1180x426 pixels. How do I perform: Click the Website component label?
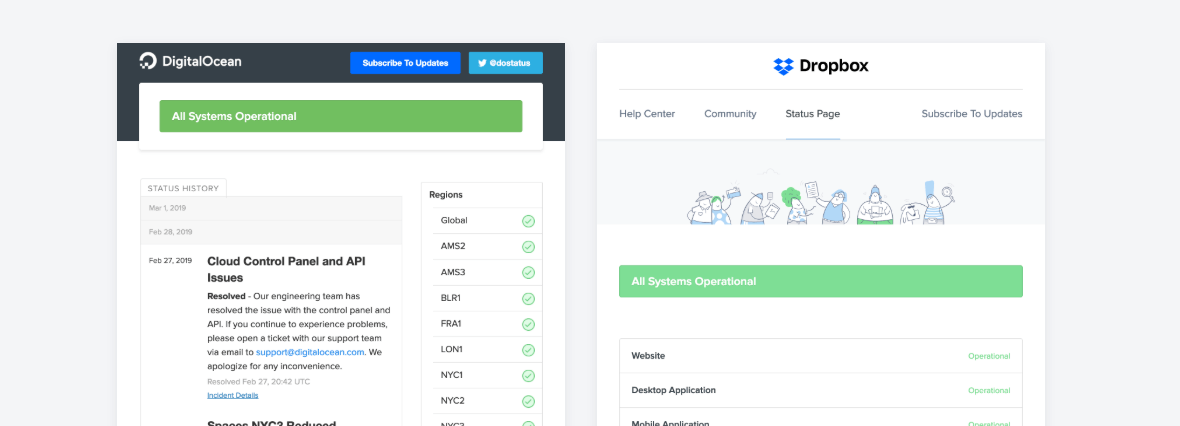click(648, 356)
